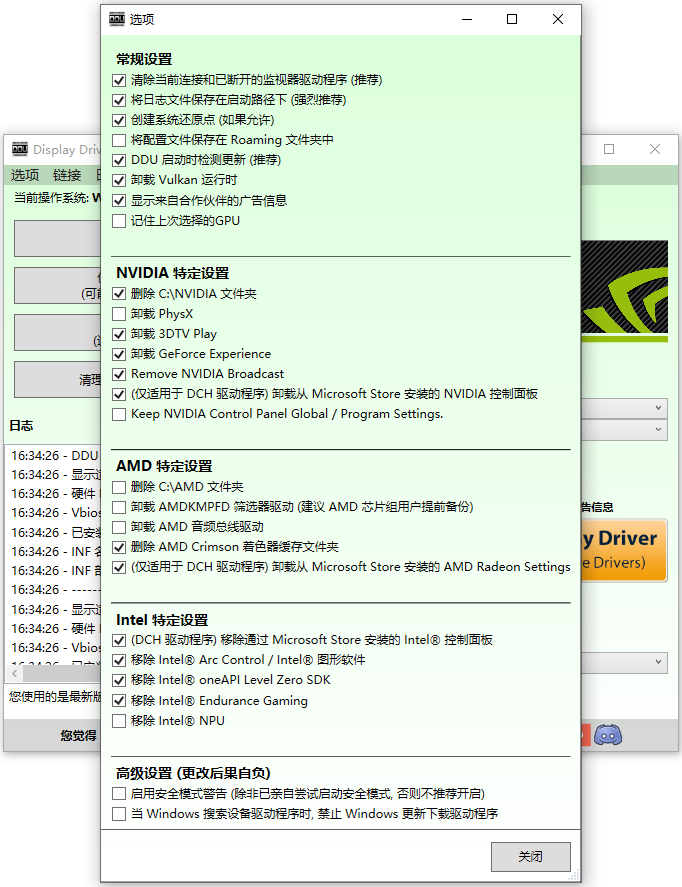This screenshot has width=682, height=887.
Task: Minimize the Options dialog window
Action: [466, 19]
